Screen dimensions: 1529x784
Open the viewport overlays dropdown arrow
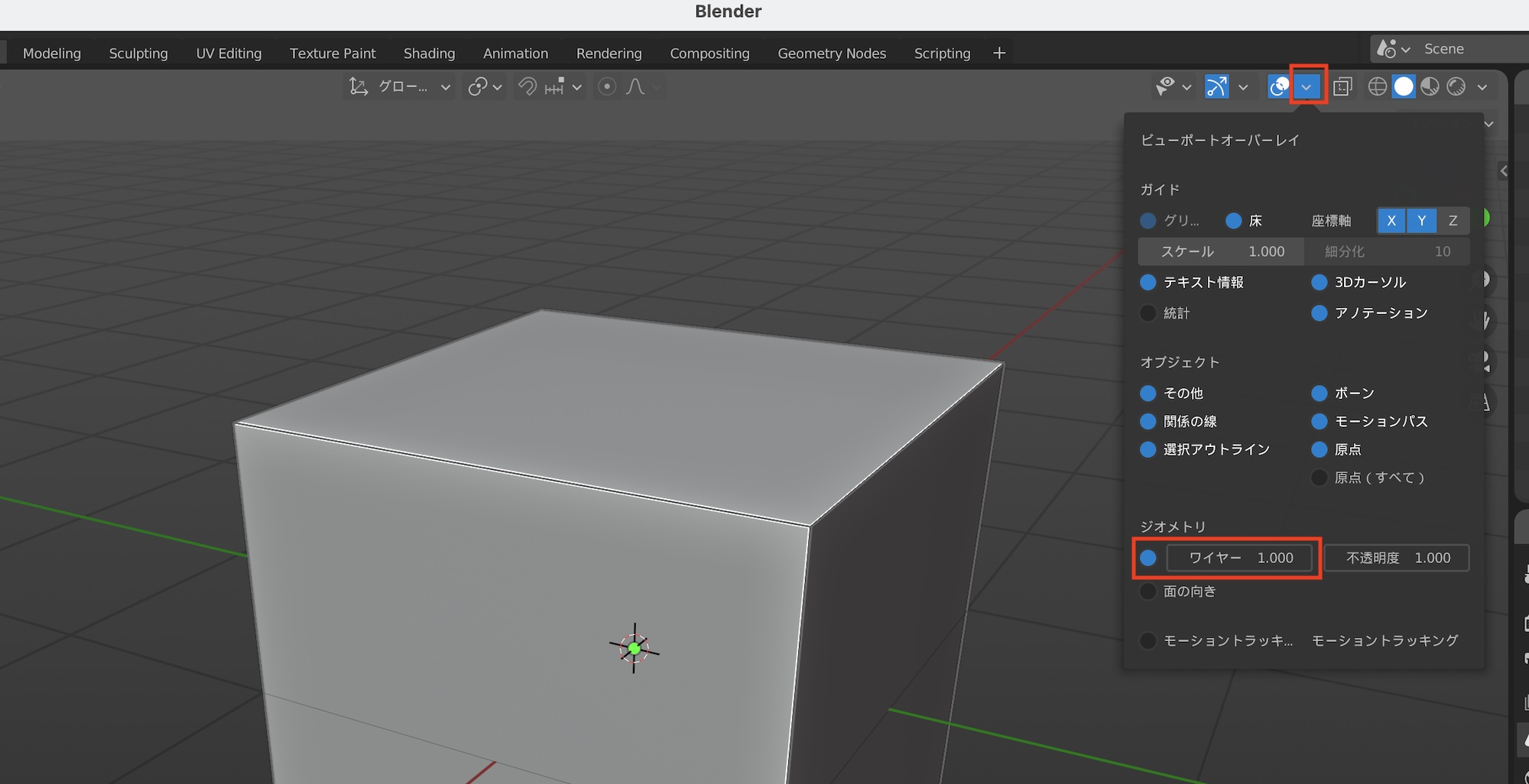(x=1307, y=87)
